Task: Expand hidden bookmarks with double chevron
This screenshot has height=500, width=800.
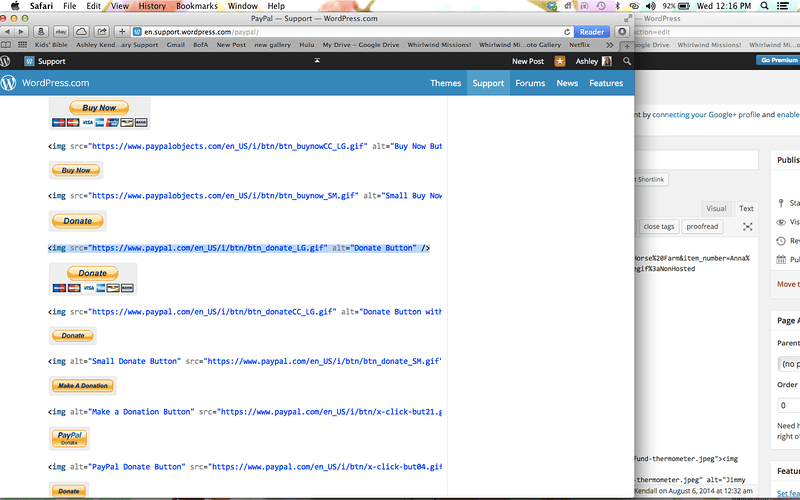Action: (x=609, y=45)
